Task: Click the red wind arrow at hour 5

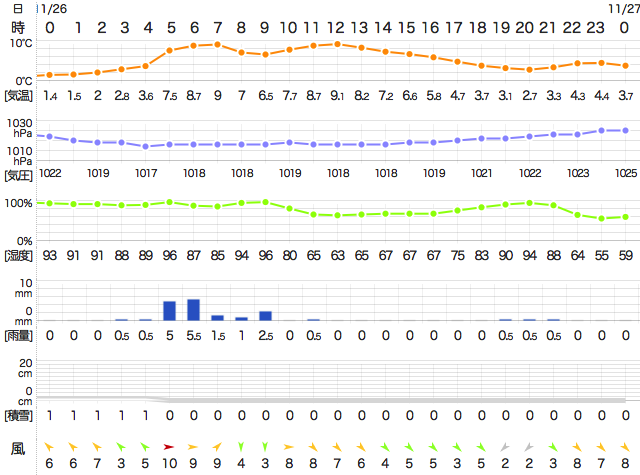Action: tap(169, 446)
